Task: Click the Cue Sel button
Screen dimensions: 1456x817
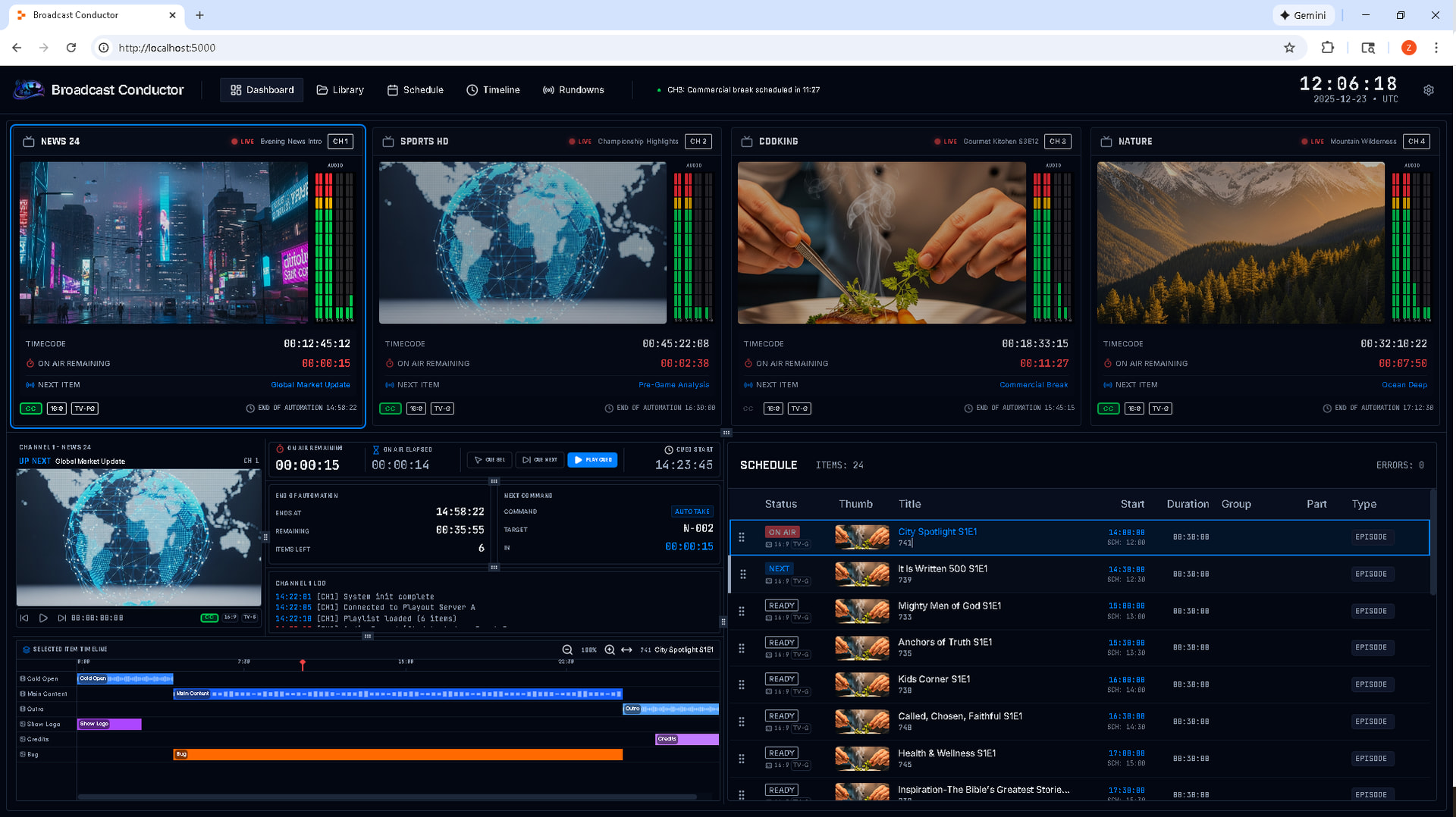Action: click(490, 460)
